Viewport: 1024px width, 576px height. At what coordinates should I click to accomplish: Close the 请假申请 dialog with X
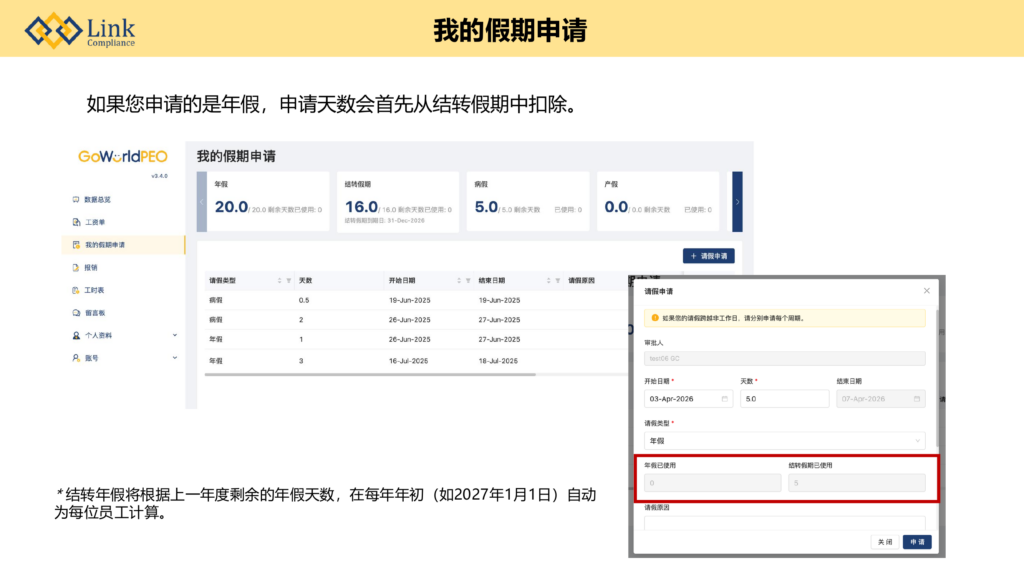point(926,291)
